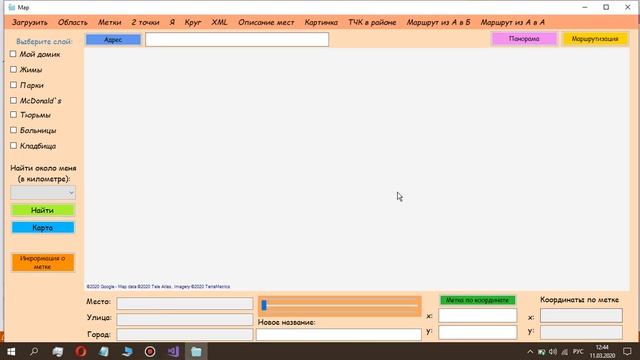Show hidden system tray icons
Image resolution: width=640 pixels, height=360 pixels.
[530, 351]
